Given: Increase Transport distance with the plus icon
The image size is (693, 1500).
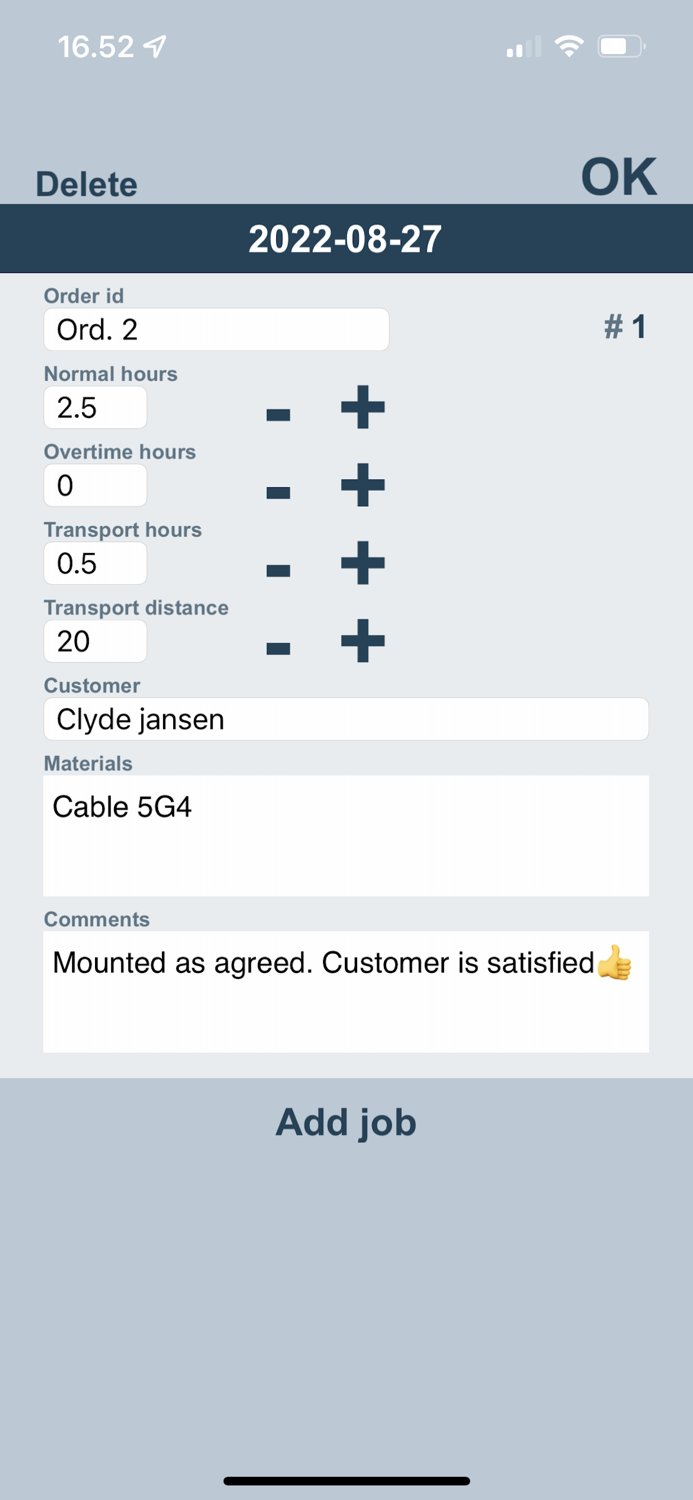Looking at the screenshot, I should click(x=362, y=641).
